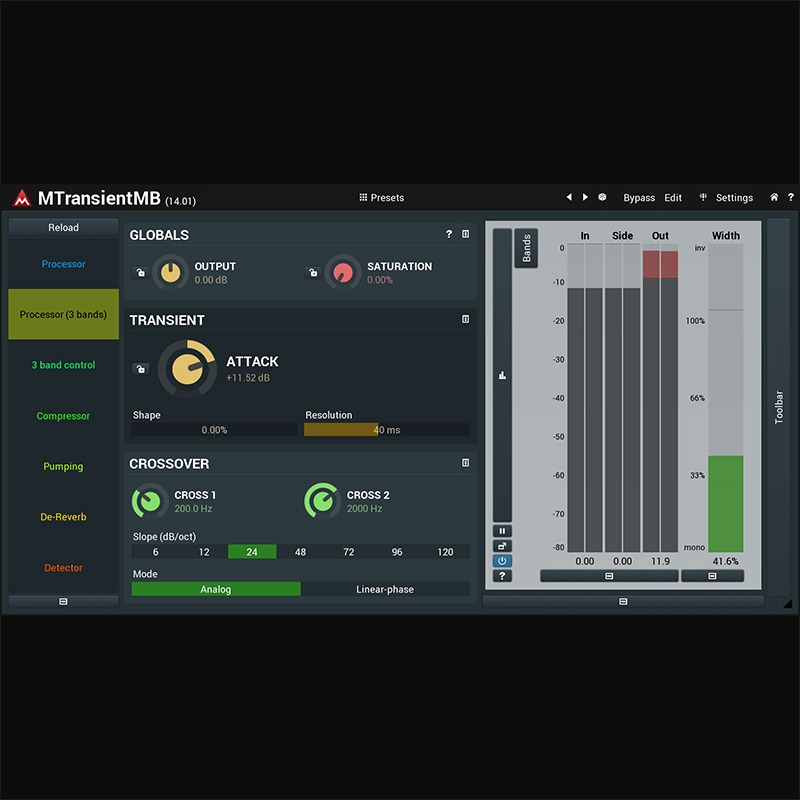Set slope to 12 dB/oct

[x=204, y=552]
